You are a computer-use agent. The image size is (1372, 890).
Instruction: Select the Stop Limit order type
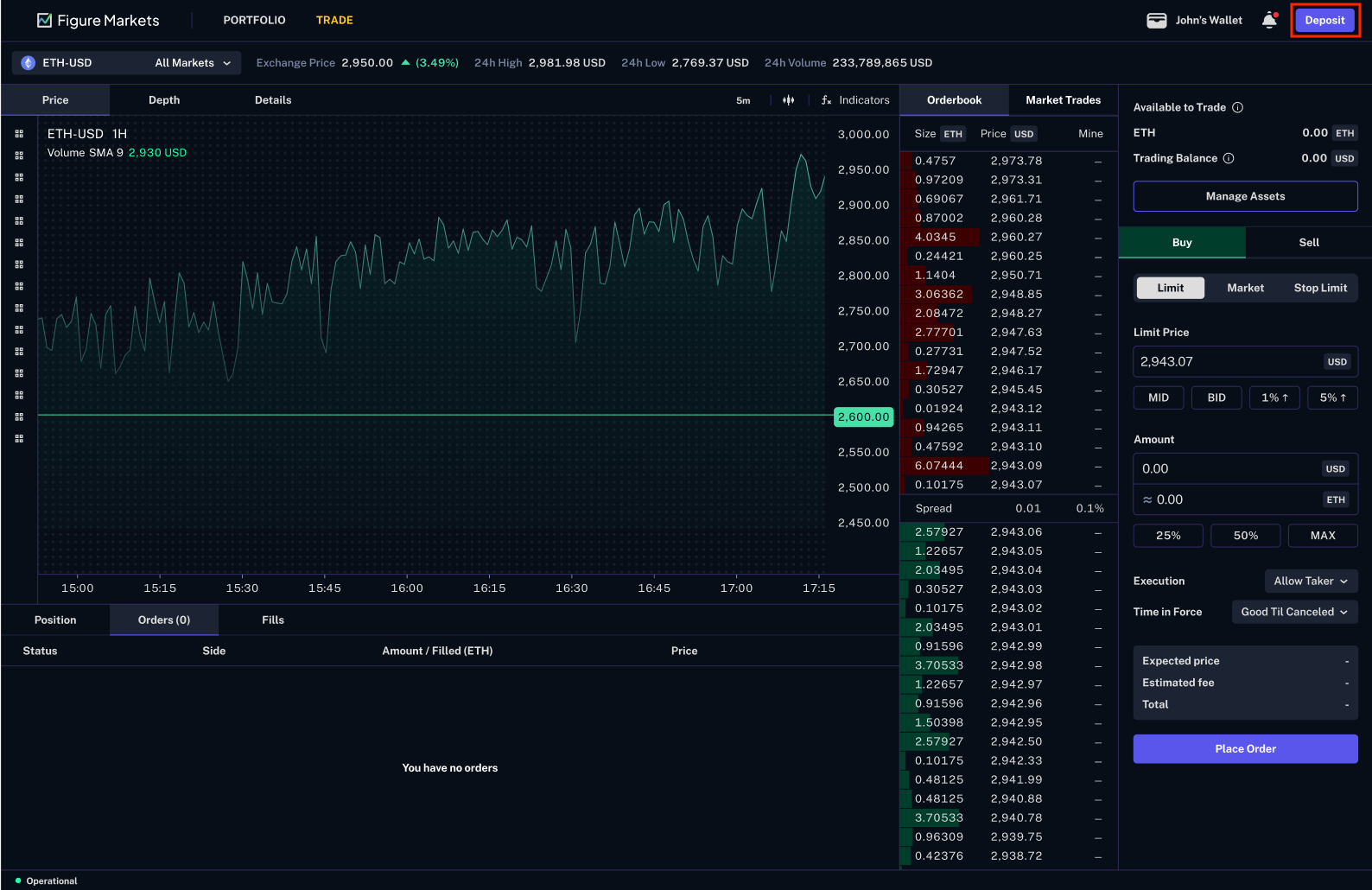(1320, 288)
